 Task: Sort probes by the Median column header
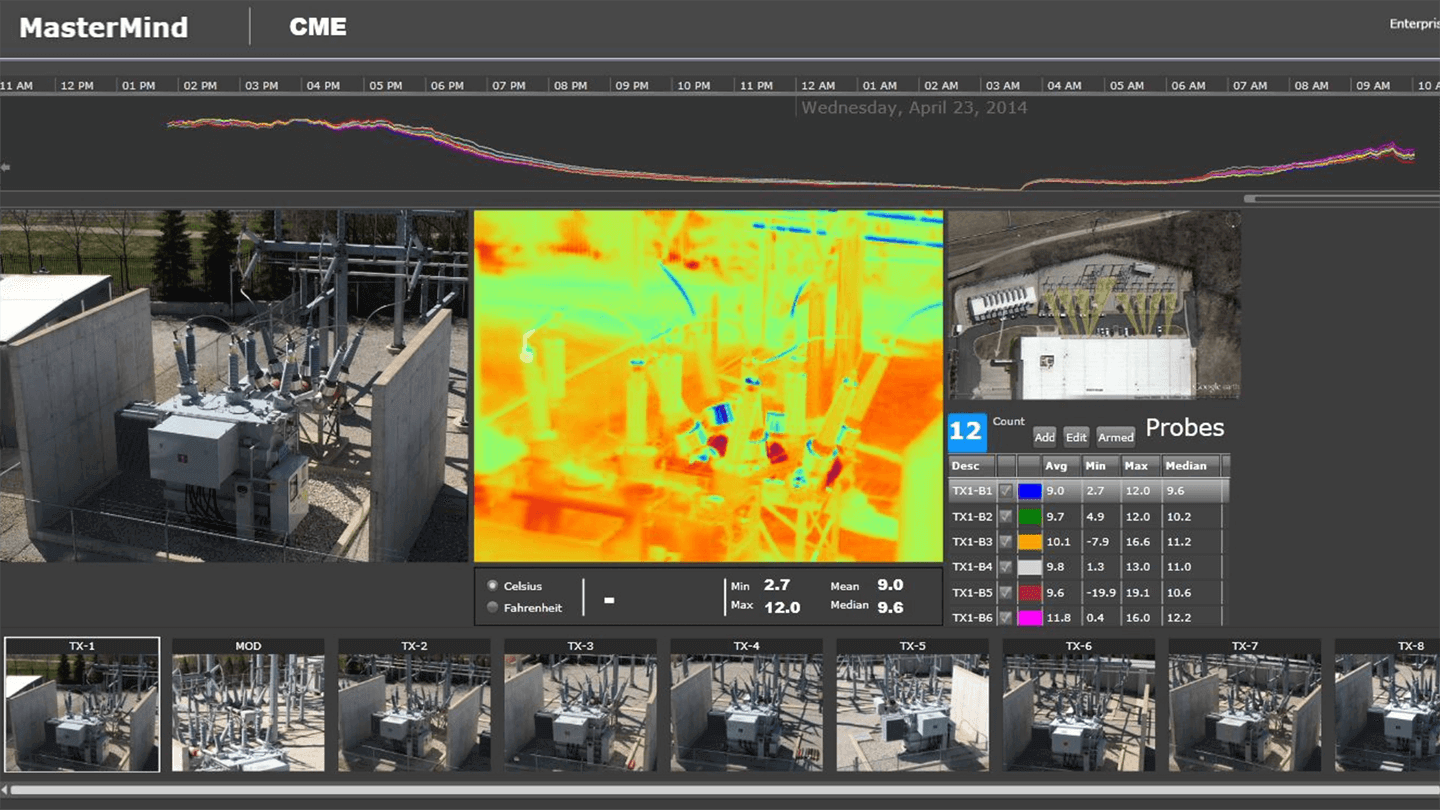coord(1192,466)
